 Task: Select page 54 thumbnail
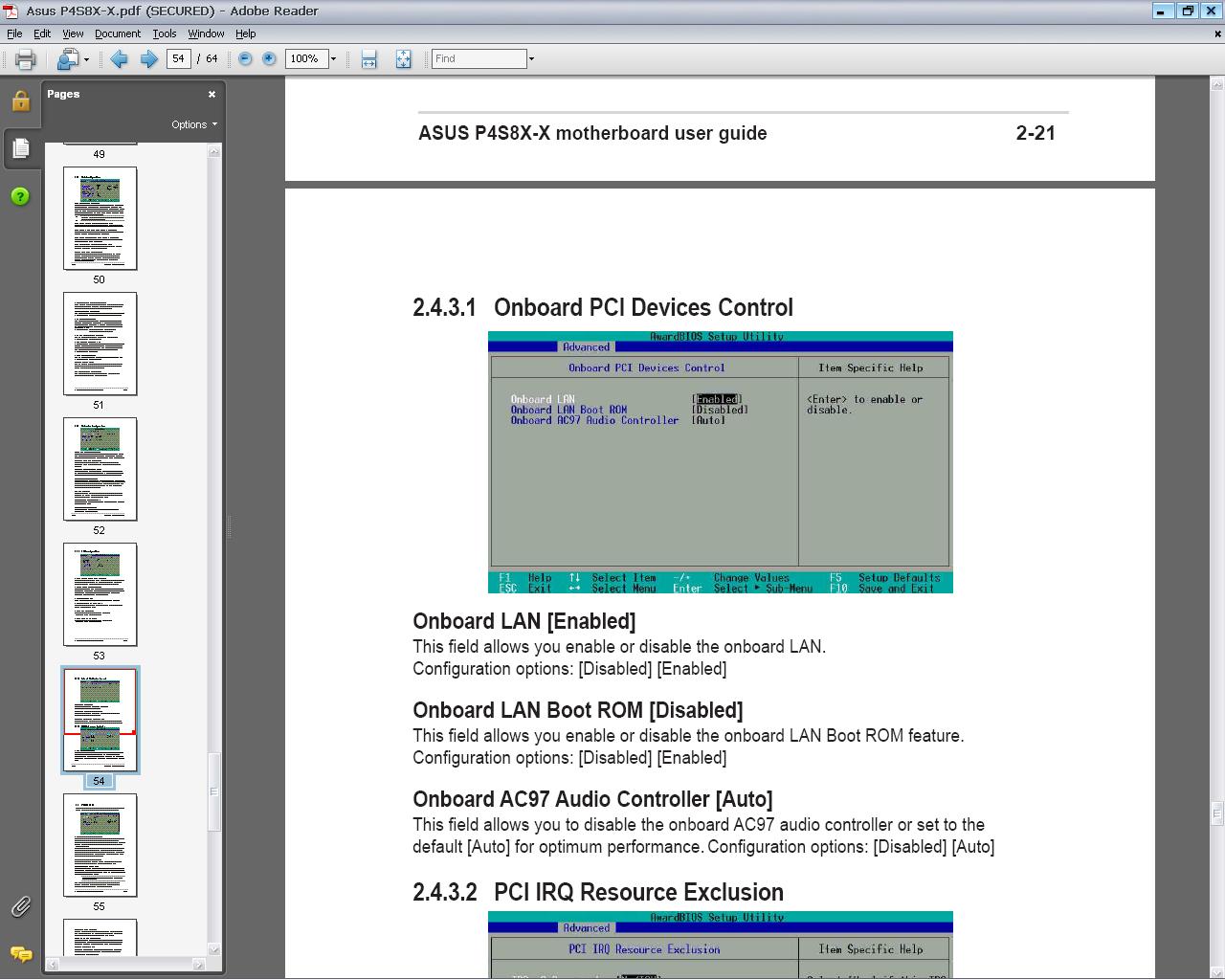point(100,720)
